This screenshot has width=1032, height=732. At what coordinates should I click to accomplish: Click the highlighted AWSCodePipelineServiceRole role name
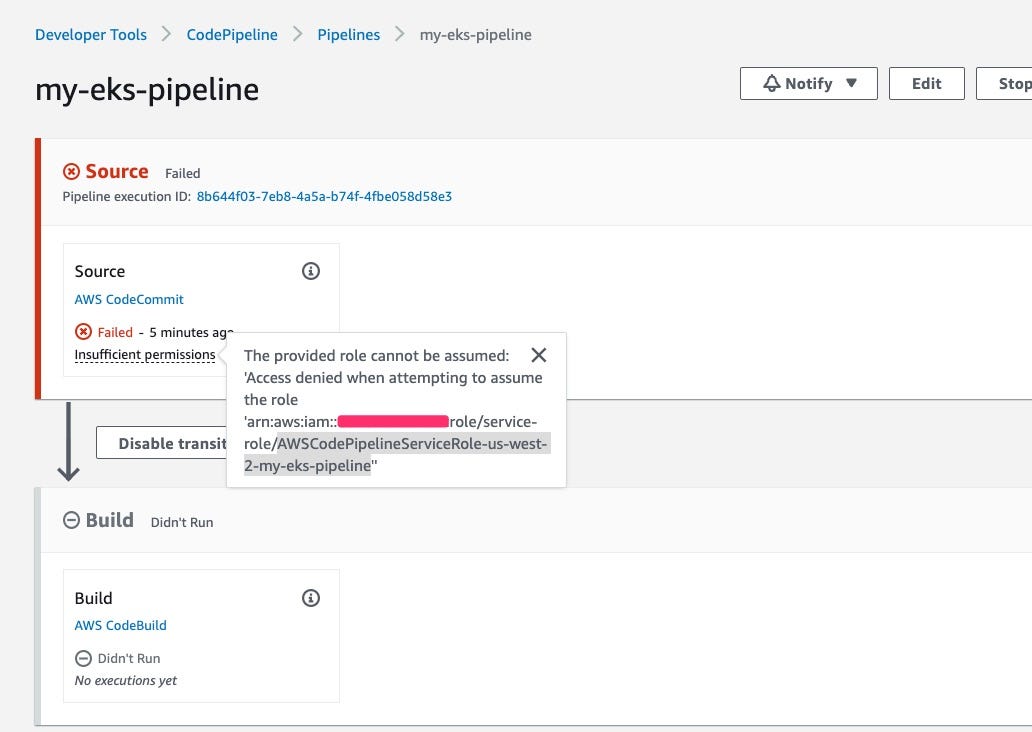pos(397,454)
